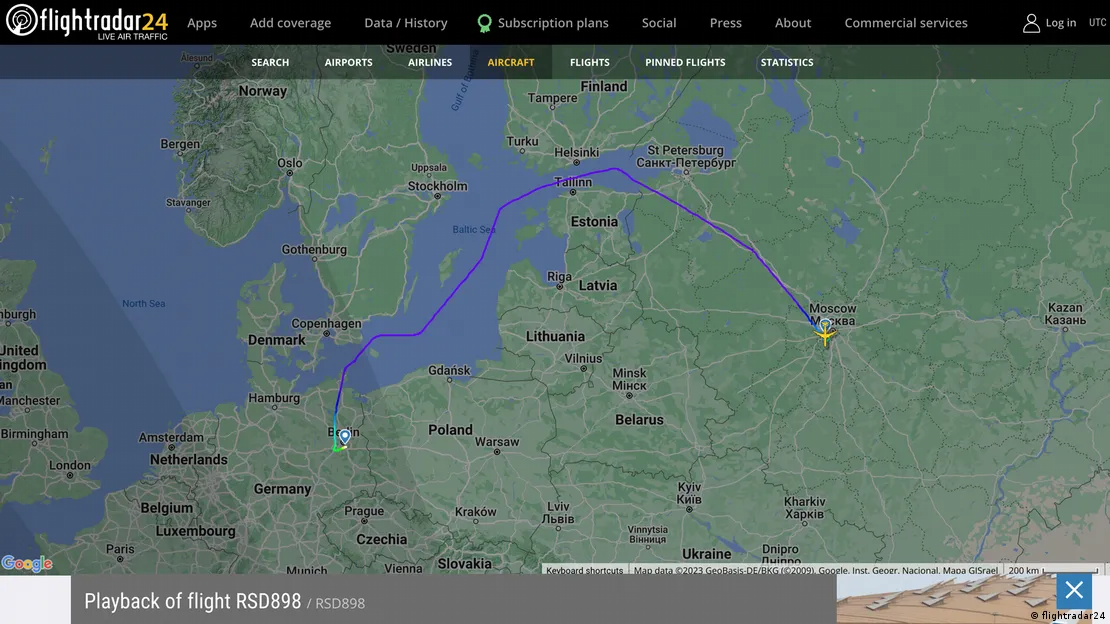Click the Hamburg map label
Image resolution: width=1110 pixels, height=624 pixels.
point(274,398)
